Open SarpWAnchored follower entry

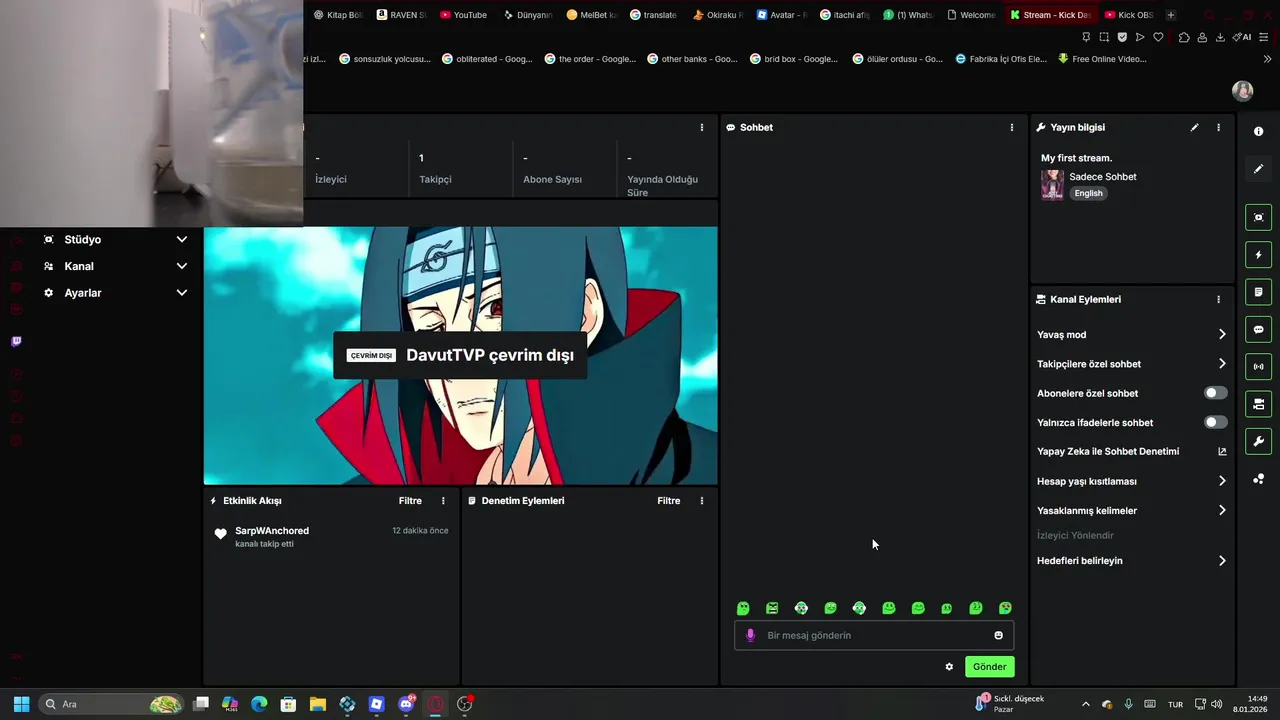(x=331, y=537)
